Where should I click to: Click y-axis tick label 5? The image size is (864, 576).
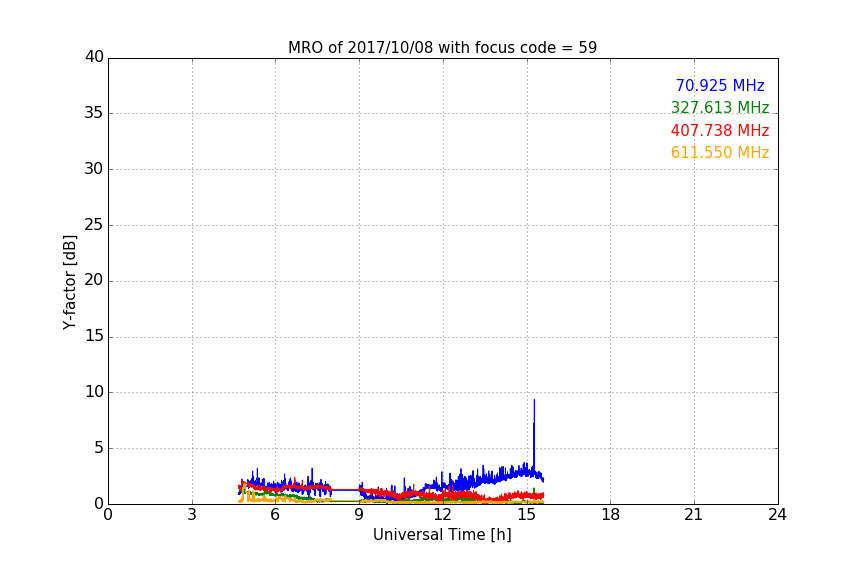(99, 448)
